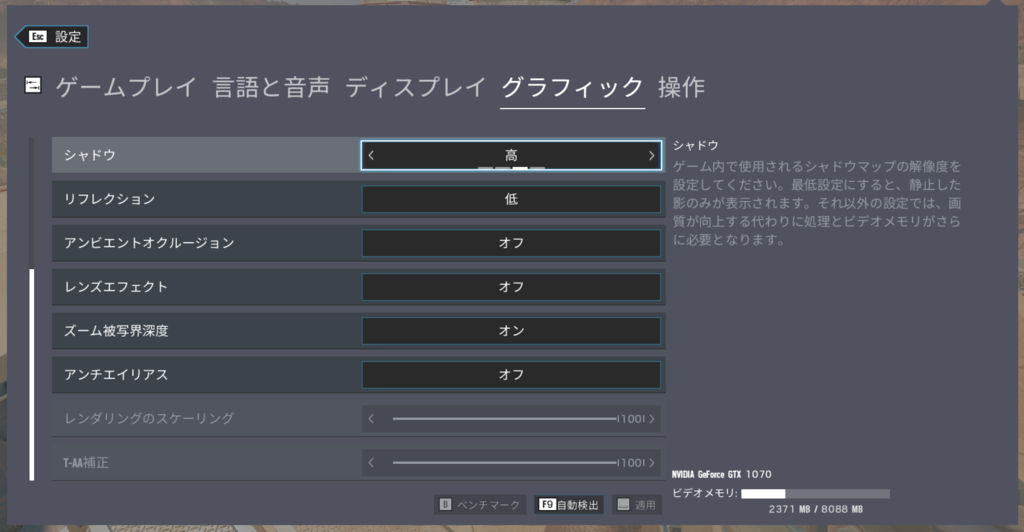Change the アンチエイリアス オフ value
1024x532 pixels.
[x=511, y=375]
